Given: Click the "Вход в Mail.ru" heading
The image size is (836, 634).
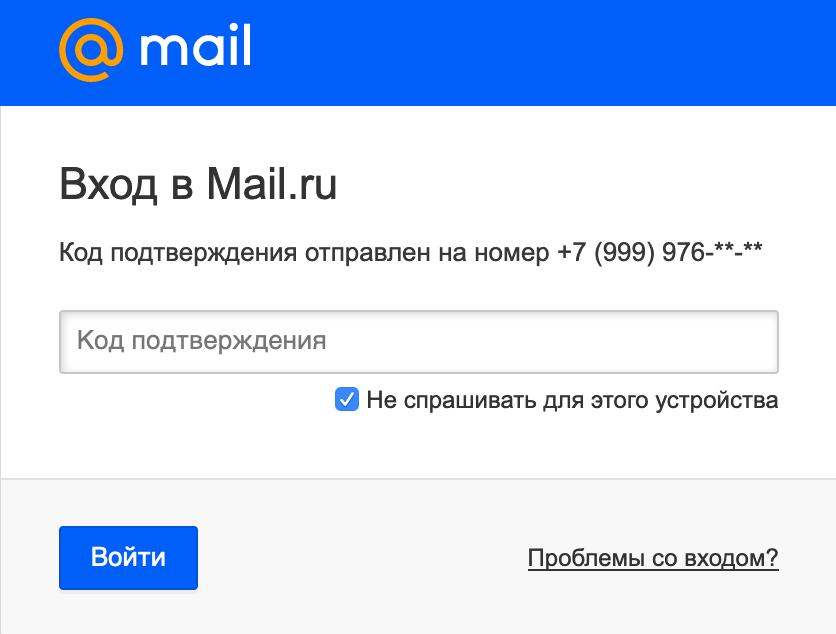Looking at the screenshot, I should pos(198,184).
